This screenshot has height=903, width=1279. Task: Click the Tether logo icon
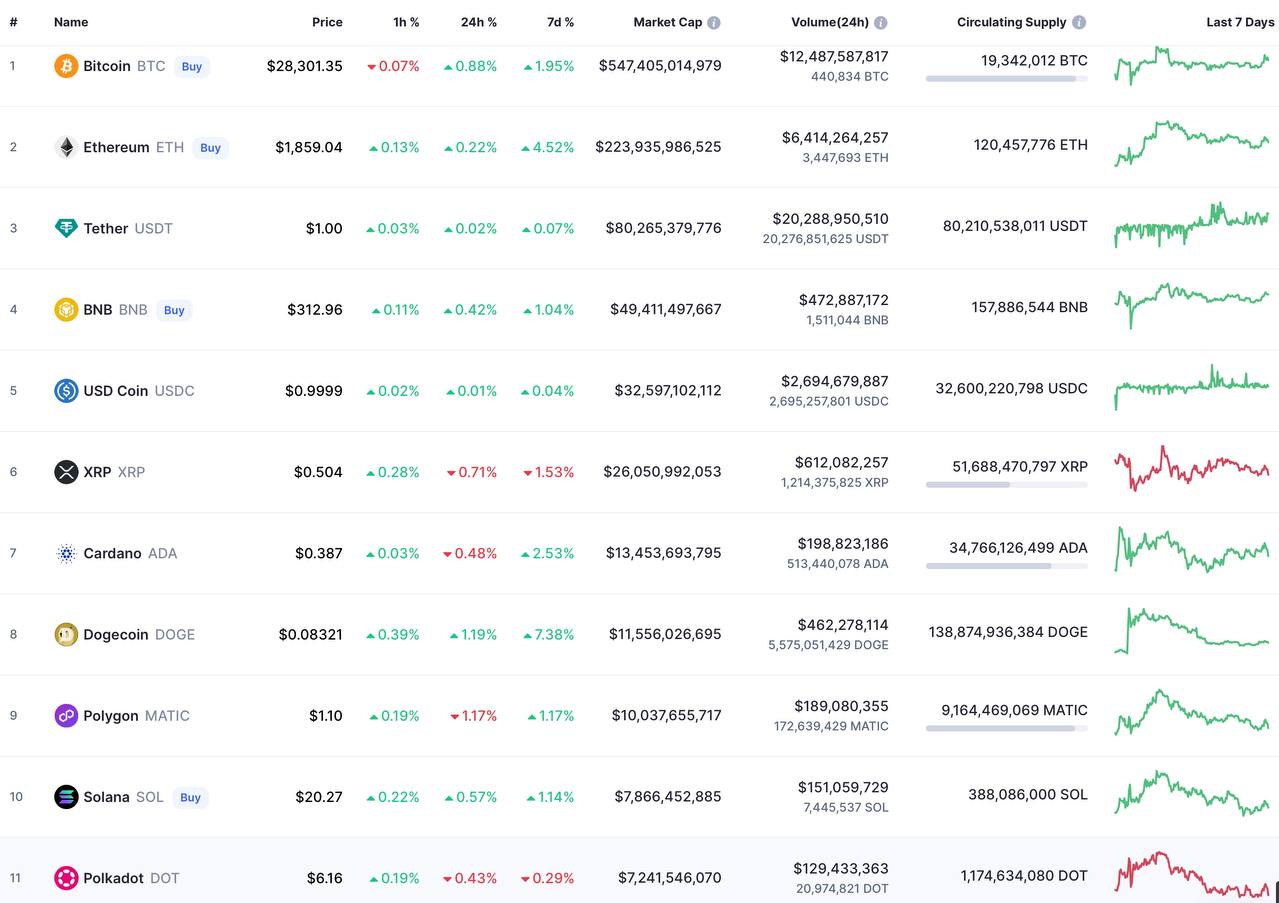pos(66,228)
